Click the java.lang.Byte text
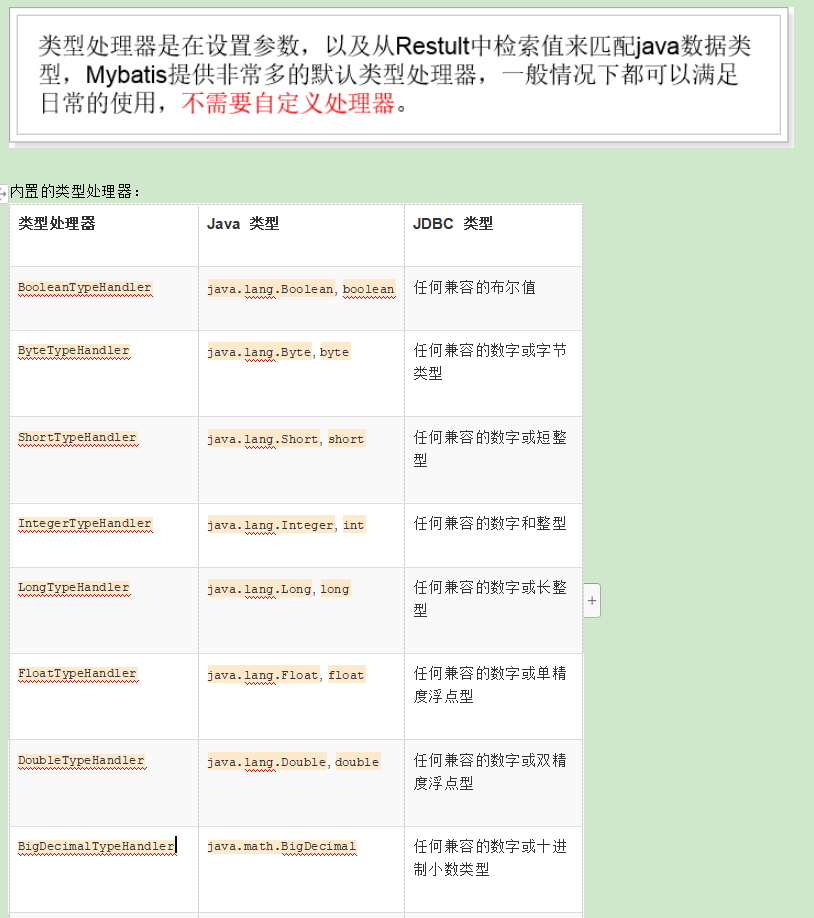 tap(259, 352)
